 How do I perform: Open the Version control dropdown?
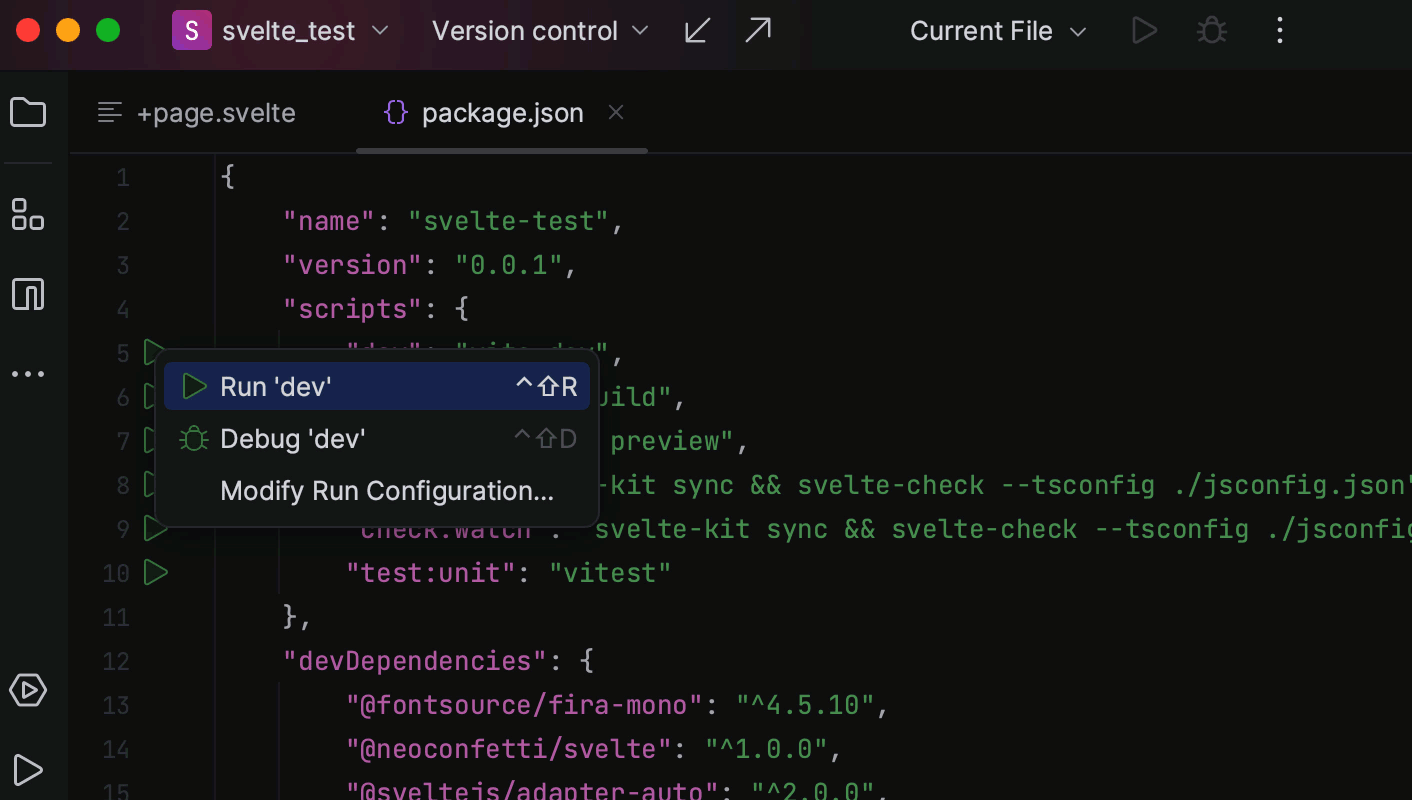point(540,31)
